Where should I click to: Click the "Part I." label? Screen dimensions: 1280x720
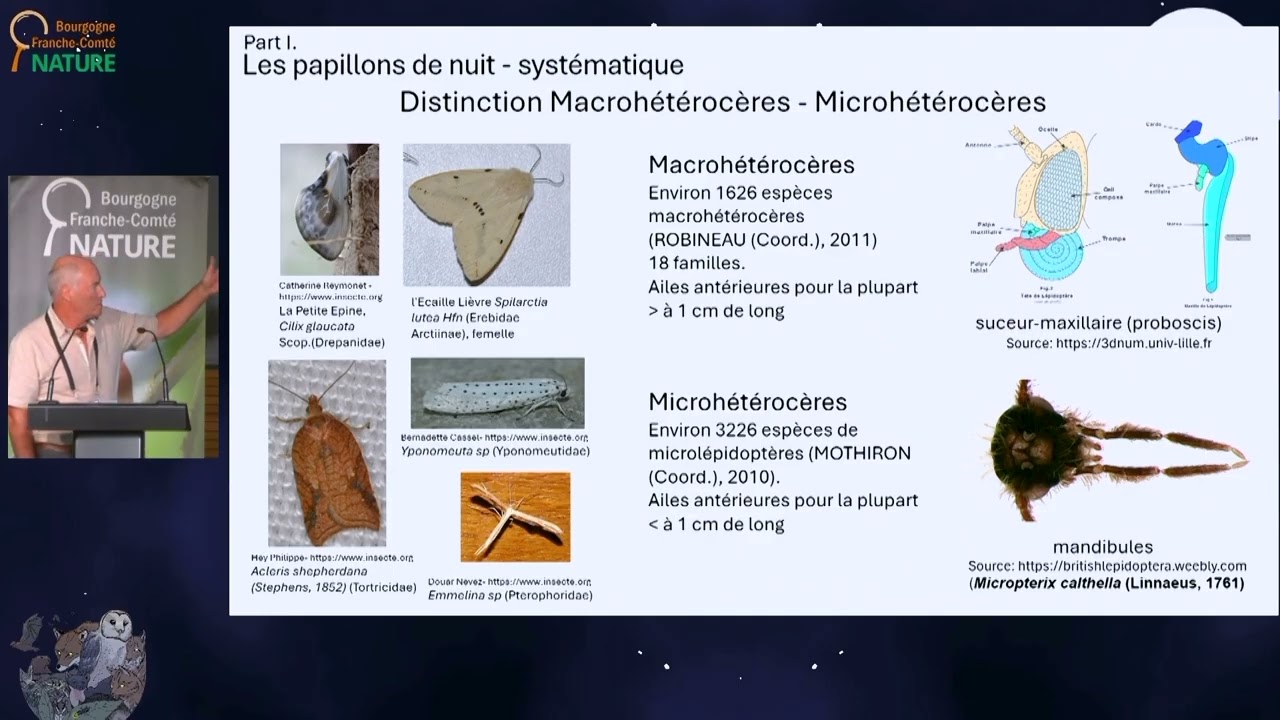coord(270,43)
